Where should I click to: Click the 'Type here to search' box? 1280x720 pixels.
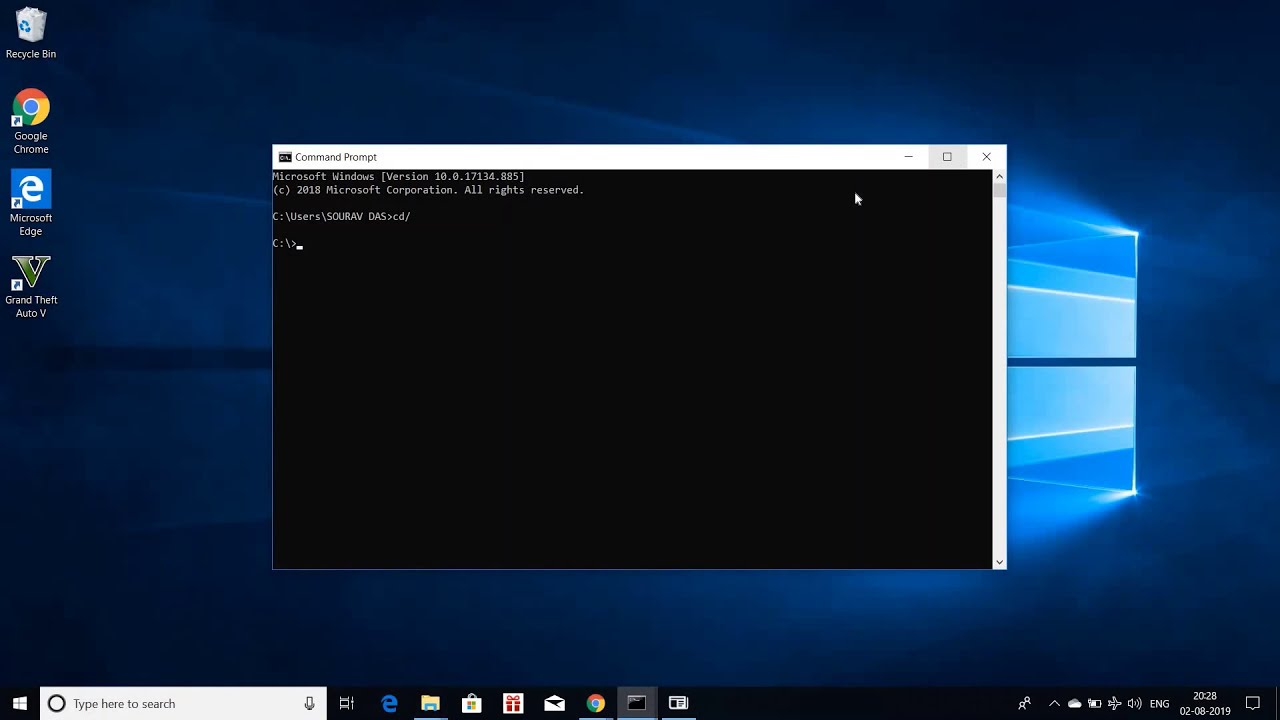point(183,703)
